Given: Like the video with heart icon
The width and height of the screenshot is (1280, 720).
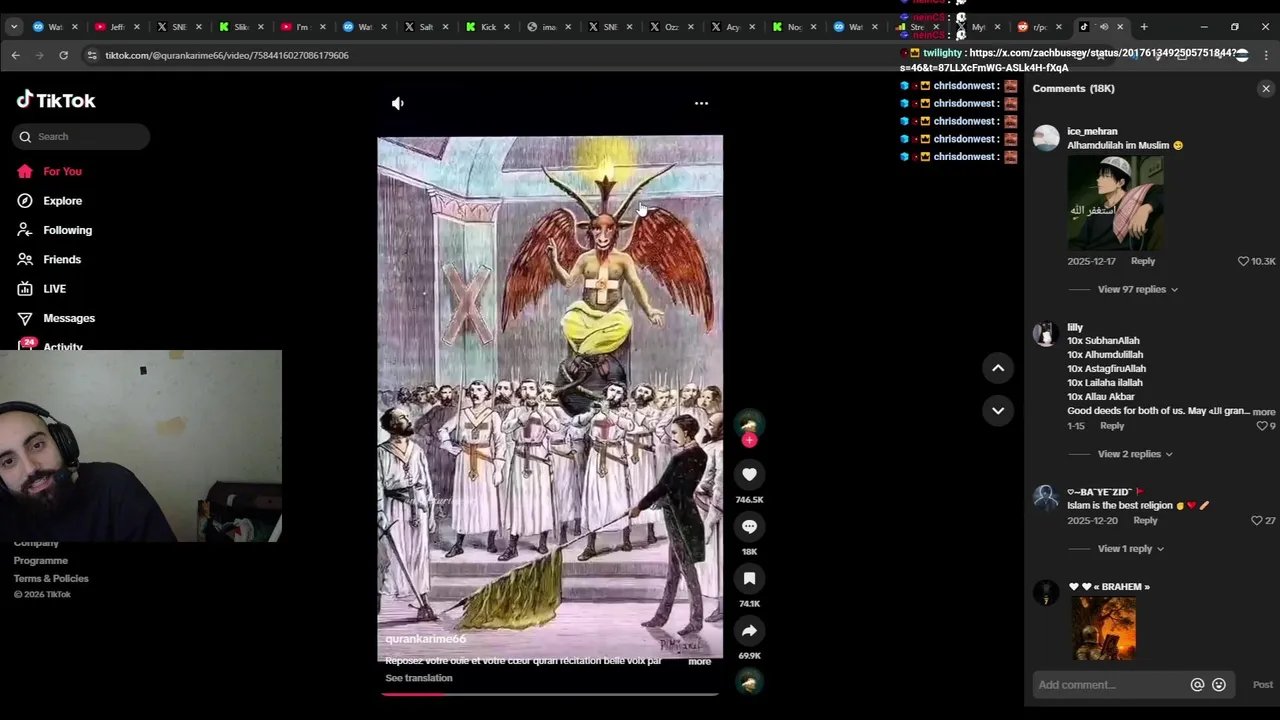Looking at the screenshot, I should click(749, 474).
